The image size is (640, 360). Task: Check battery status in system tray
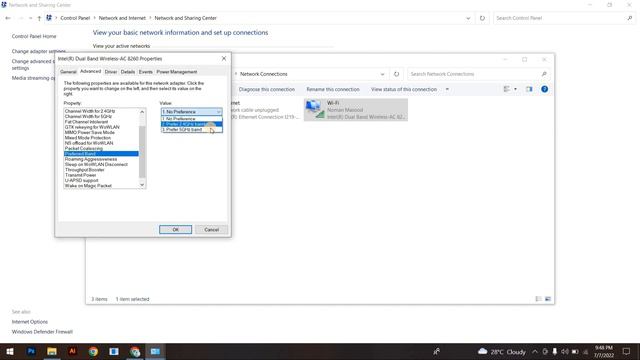click(575, 351)
